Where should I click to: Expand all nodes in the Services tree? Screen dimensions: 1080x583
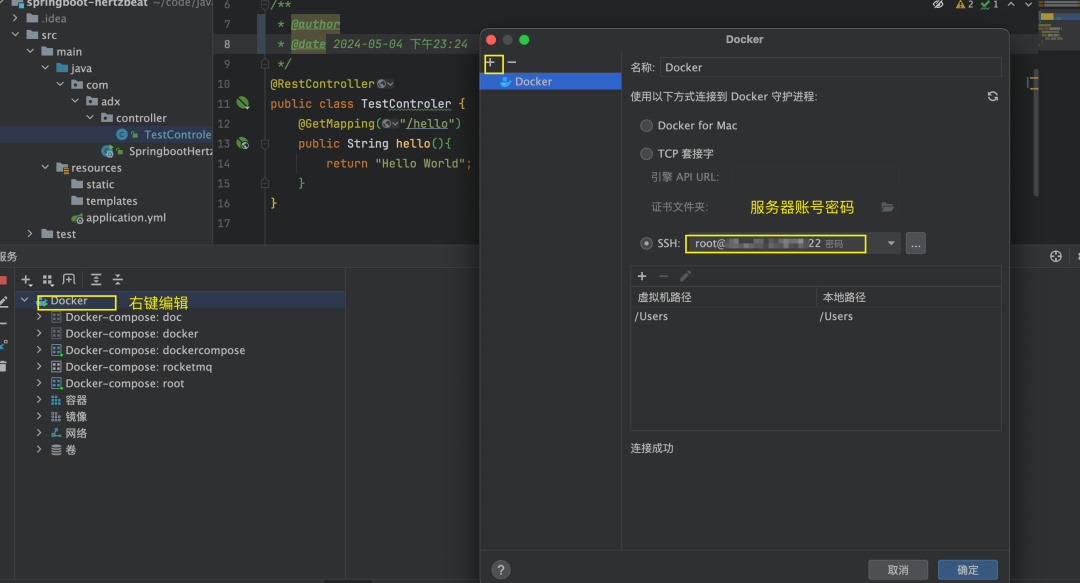pyautogui.click(x=96, y=279)
